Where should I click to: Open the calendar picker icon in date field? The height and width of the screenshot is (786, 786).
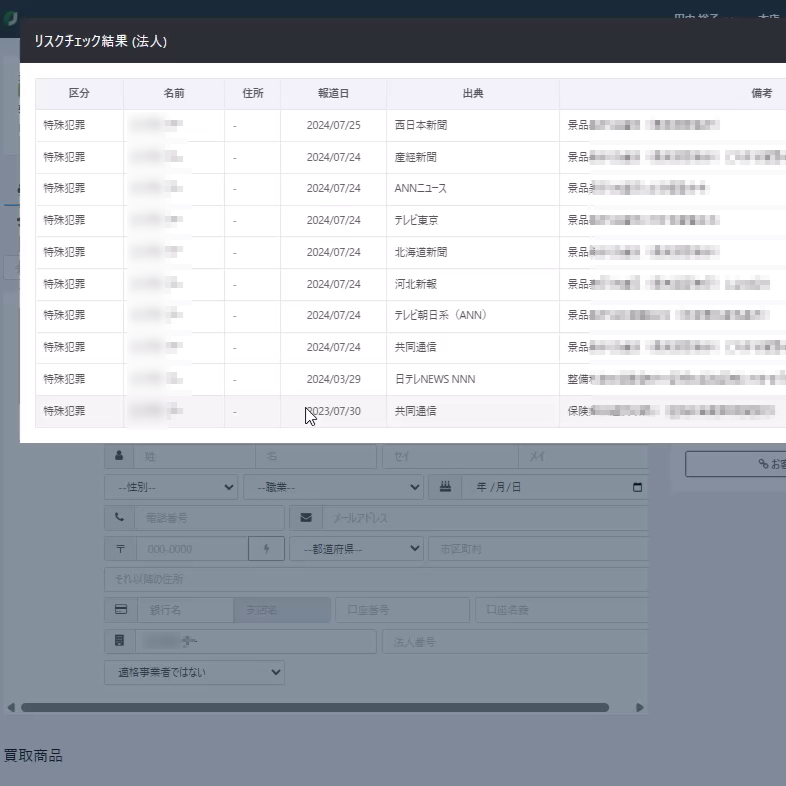pos(637,487)
